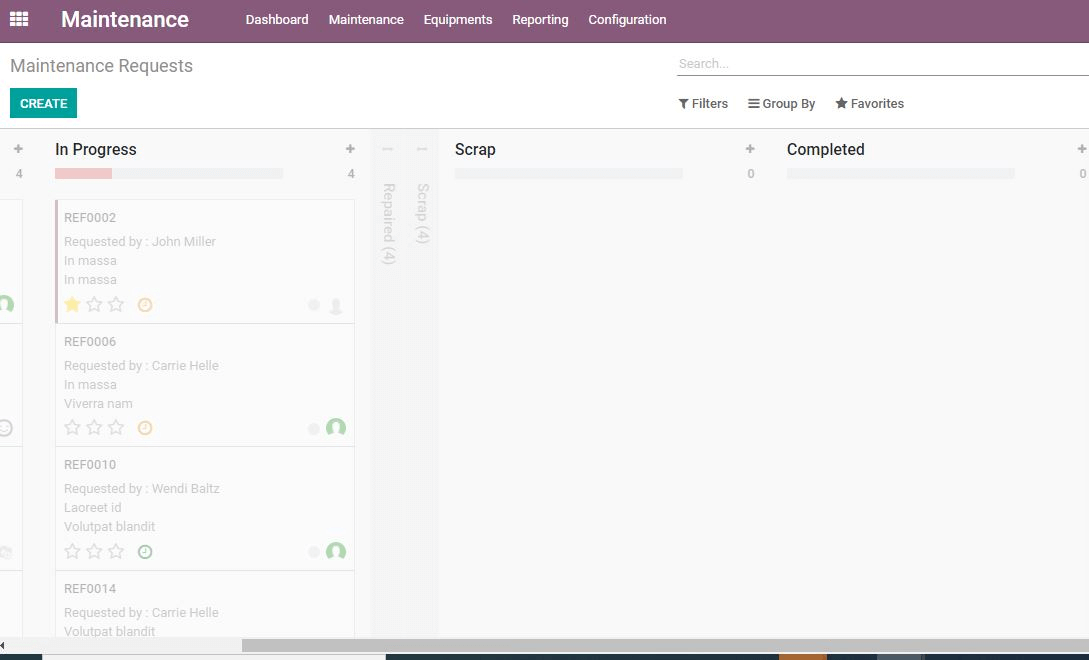Click the In Progress red progress bar
This screenshot has width=1089, height=660.
[83, 174]
